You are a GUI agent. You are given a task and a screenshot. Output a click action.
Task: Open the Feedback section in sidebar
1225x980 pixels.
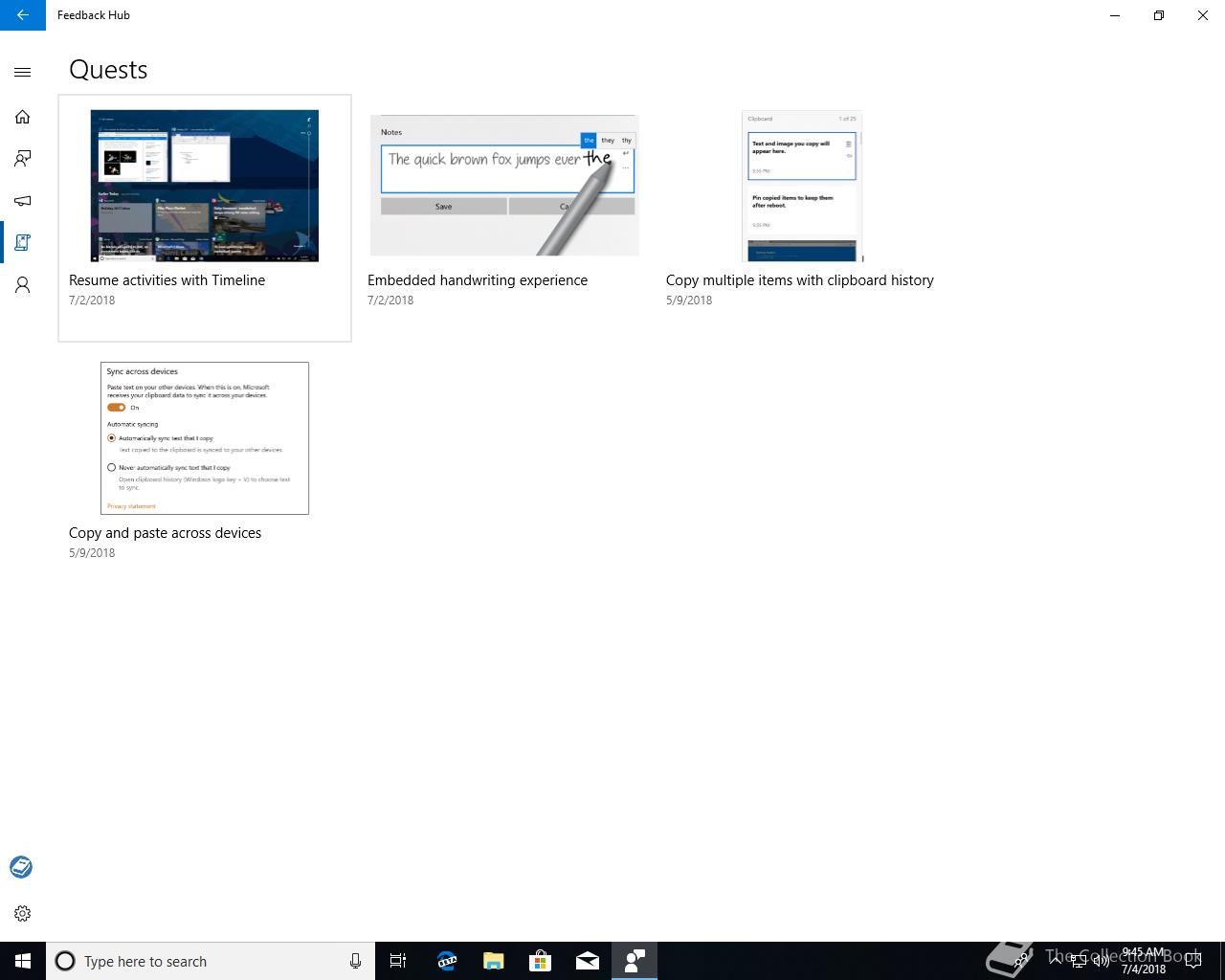(23, 159)
